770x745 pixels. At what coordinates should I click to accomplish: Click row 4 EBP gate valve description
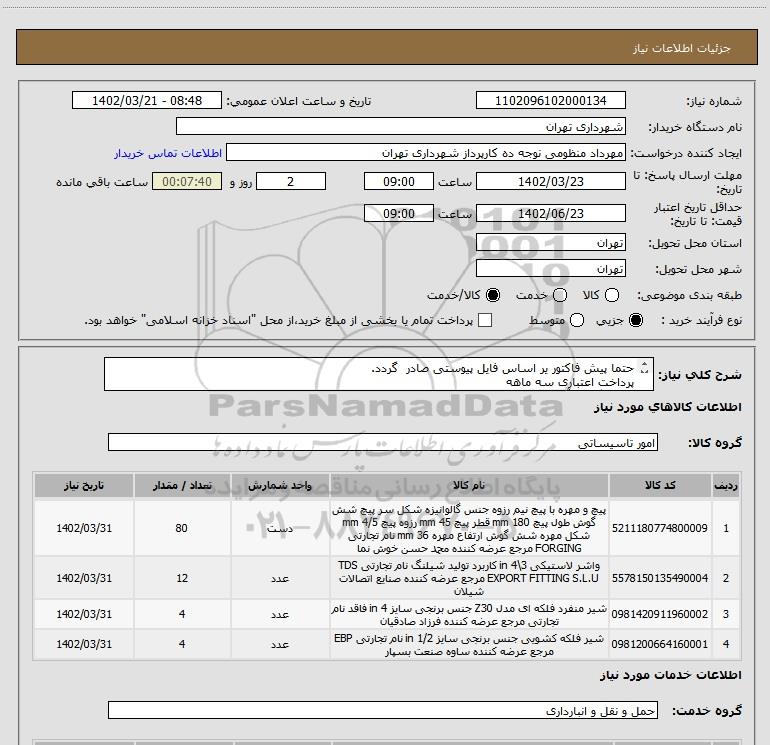click(x=469, y=644)
